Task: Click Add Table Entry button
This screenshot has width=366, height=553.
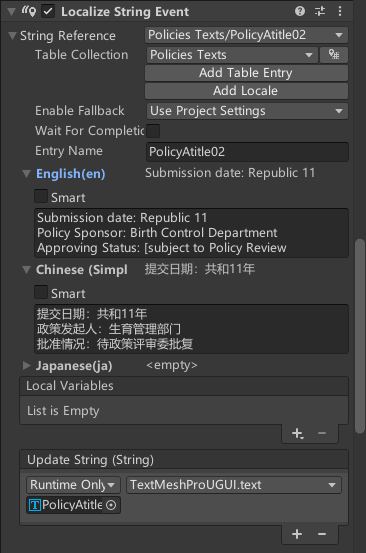Action: [246, 73]
